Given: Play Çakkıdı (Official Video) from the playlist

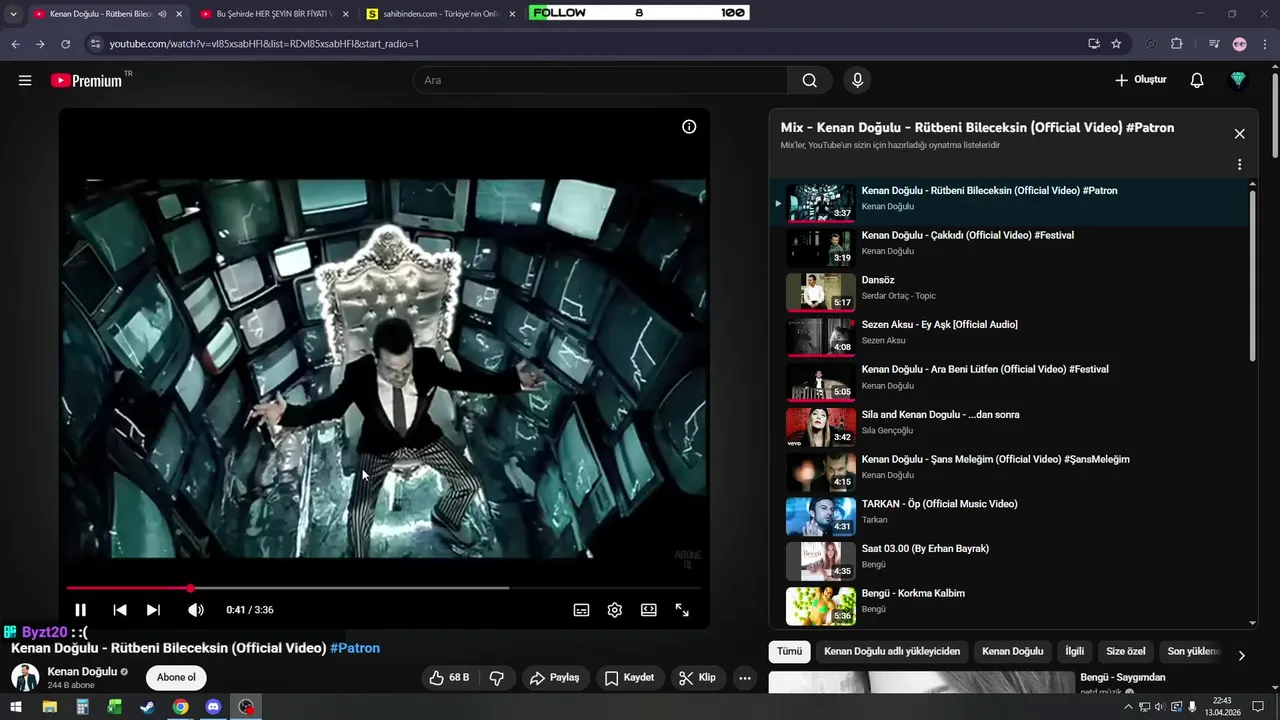Looking at the screenshot, I should tap(1009, 247).
